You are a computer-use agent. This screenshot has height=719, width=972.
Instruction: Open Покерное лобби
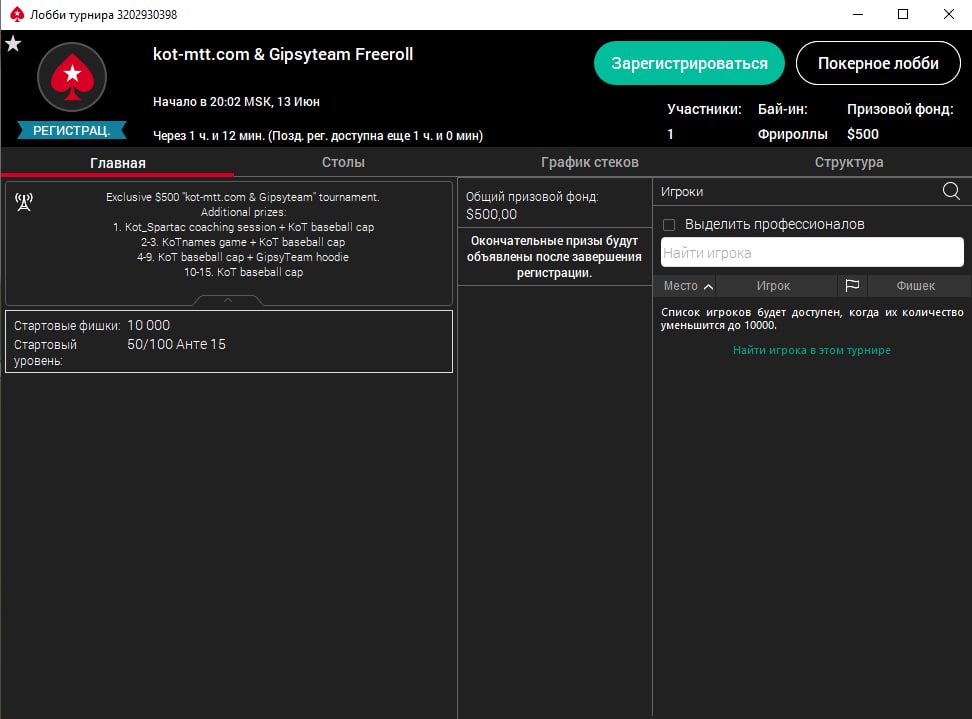coord(878,63)
